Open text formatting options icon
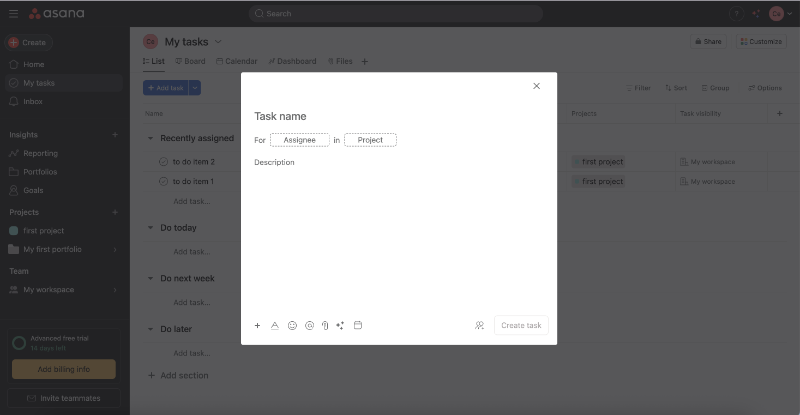Viewport: 800px width, 415px height. click(x=274, y=325)
